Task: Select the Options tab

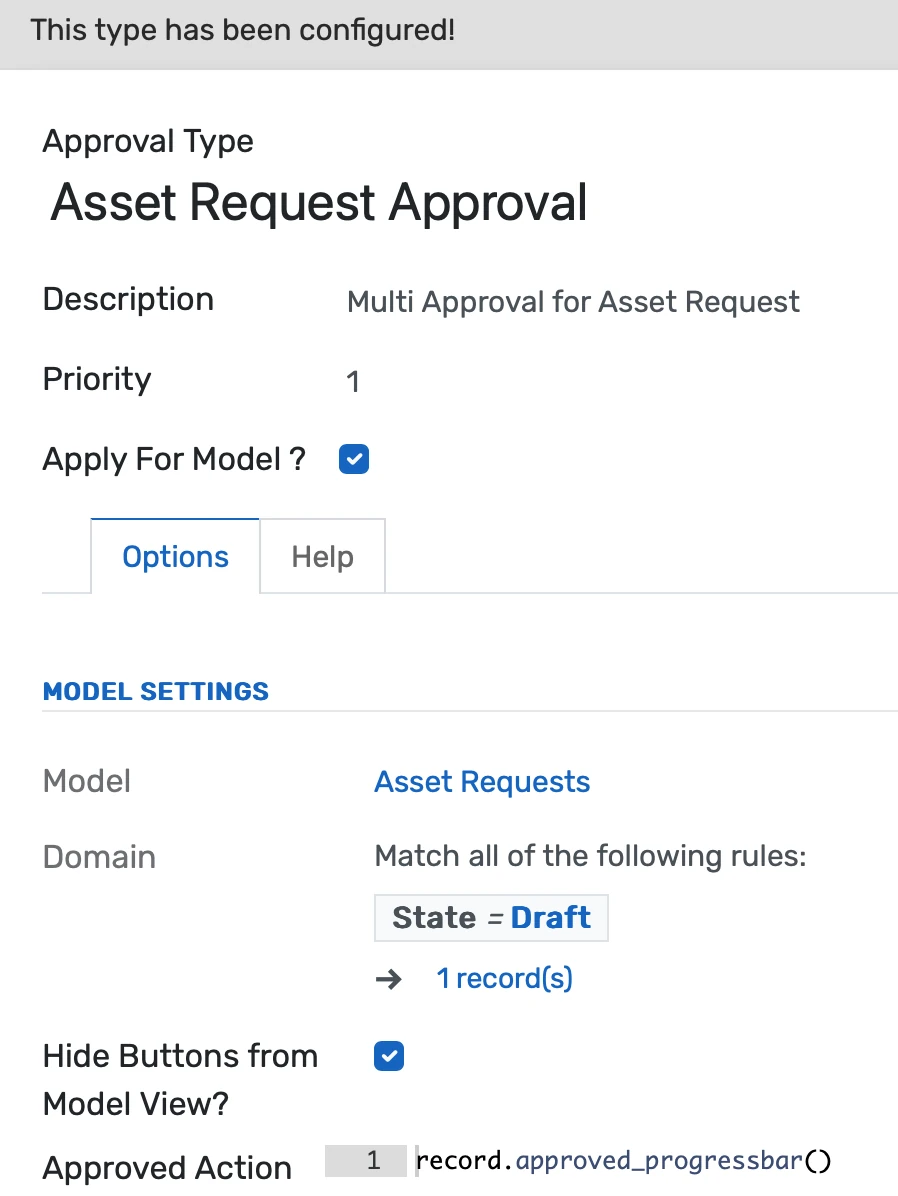Action: (174, 556)
